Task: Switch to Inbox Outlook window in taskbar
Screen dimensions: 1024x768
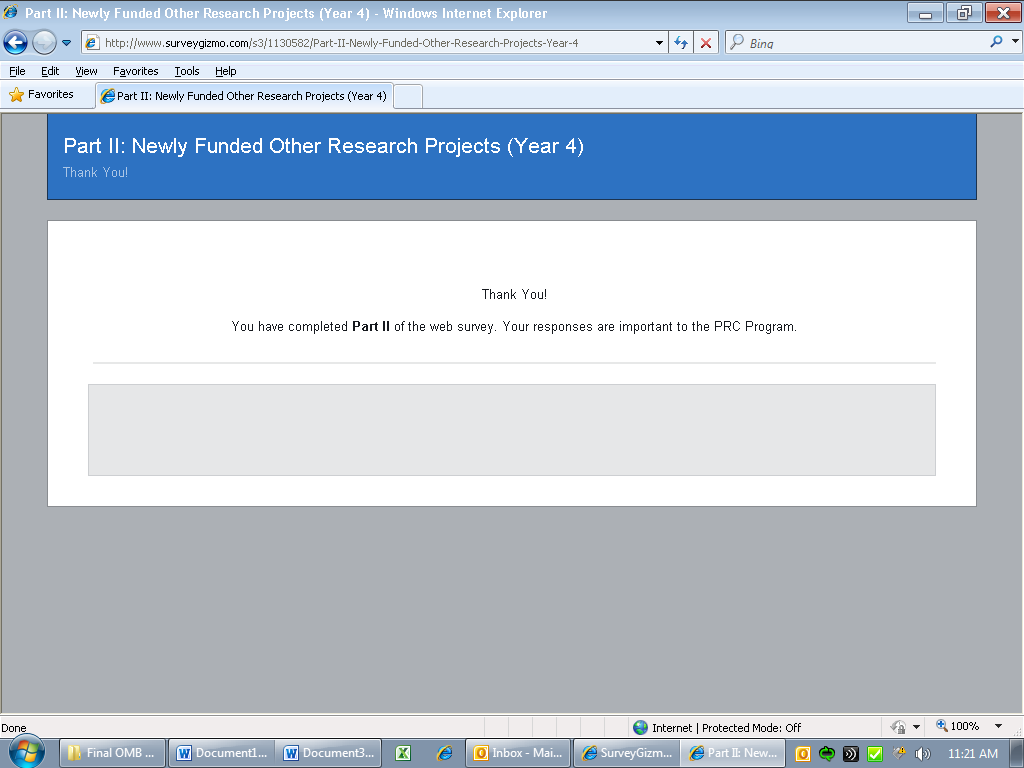Action: pyautogui.click(x=519, y=753)
